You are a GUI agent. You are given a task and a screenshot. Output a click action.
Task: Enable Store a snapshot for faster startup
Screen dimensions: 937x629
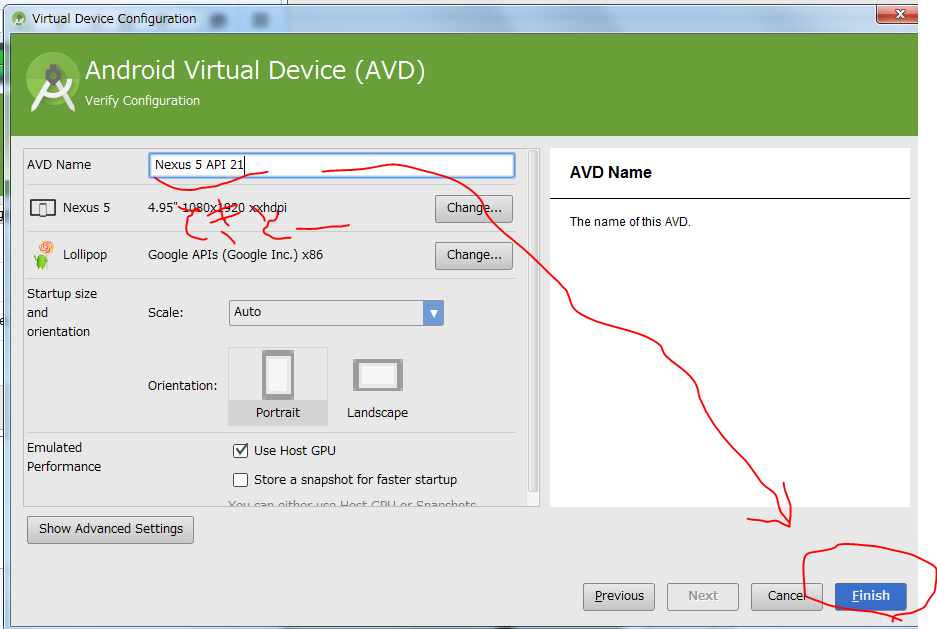pos(240,480)
